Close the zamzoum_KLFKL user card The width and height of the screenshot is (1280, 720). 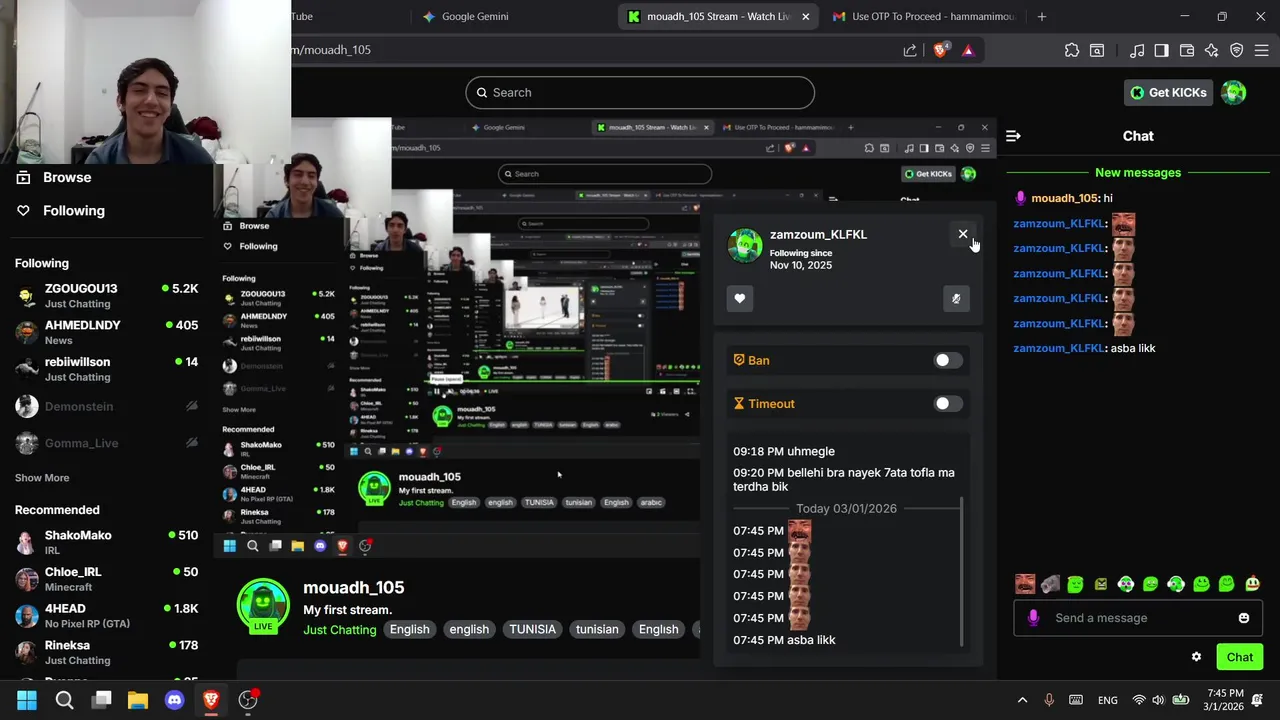coord(963,234)
